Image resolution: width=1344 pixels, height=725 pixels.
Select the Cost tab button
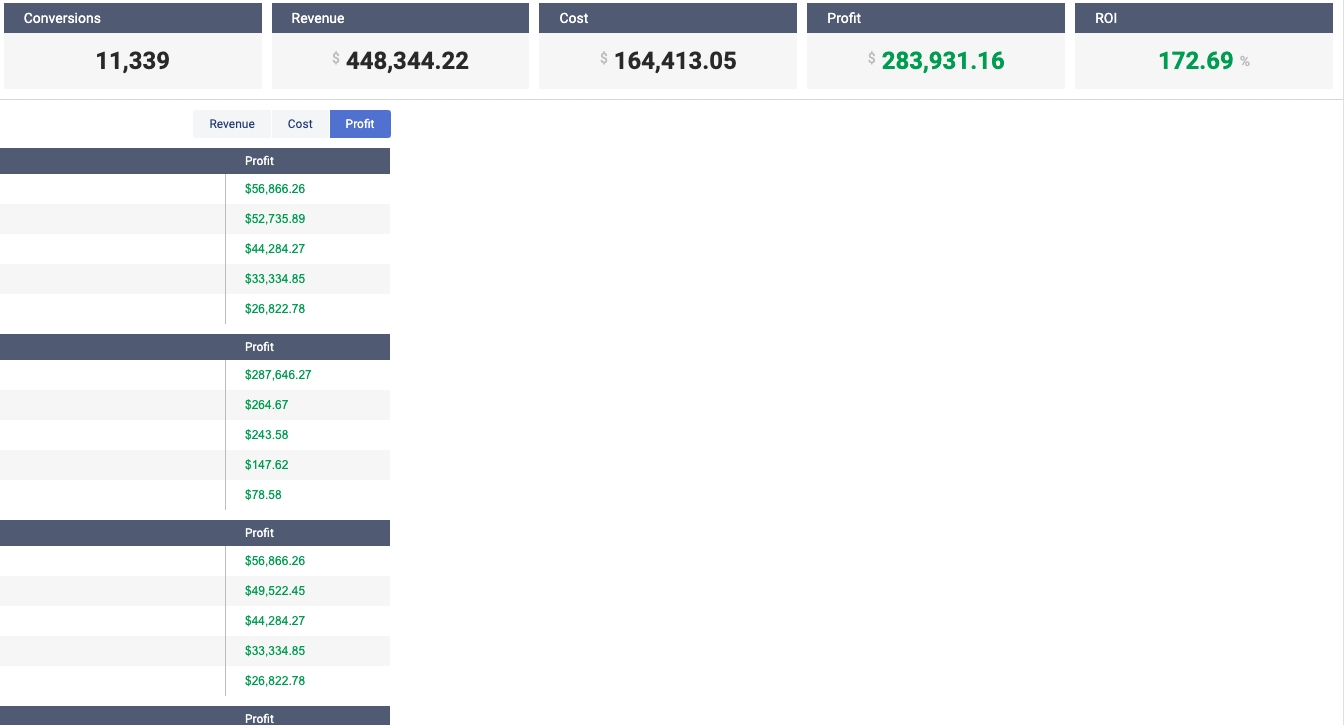point(300,124)
